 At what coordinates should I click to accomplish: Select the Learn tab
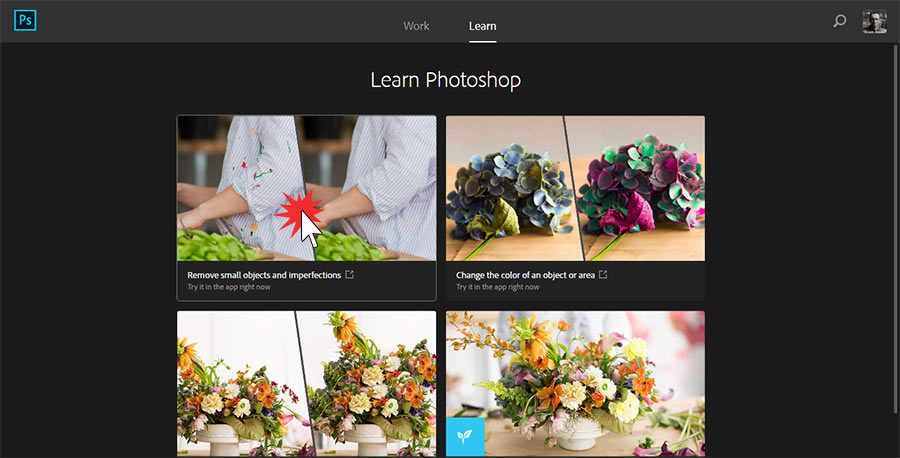482,26
